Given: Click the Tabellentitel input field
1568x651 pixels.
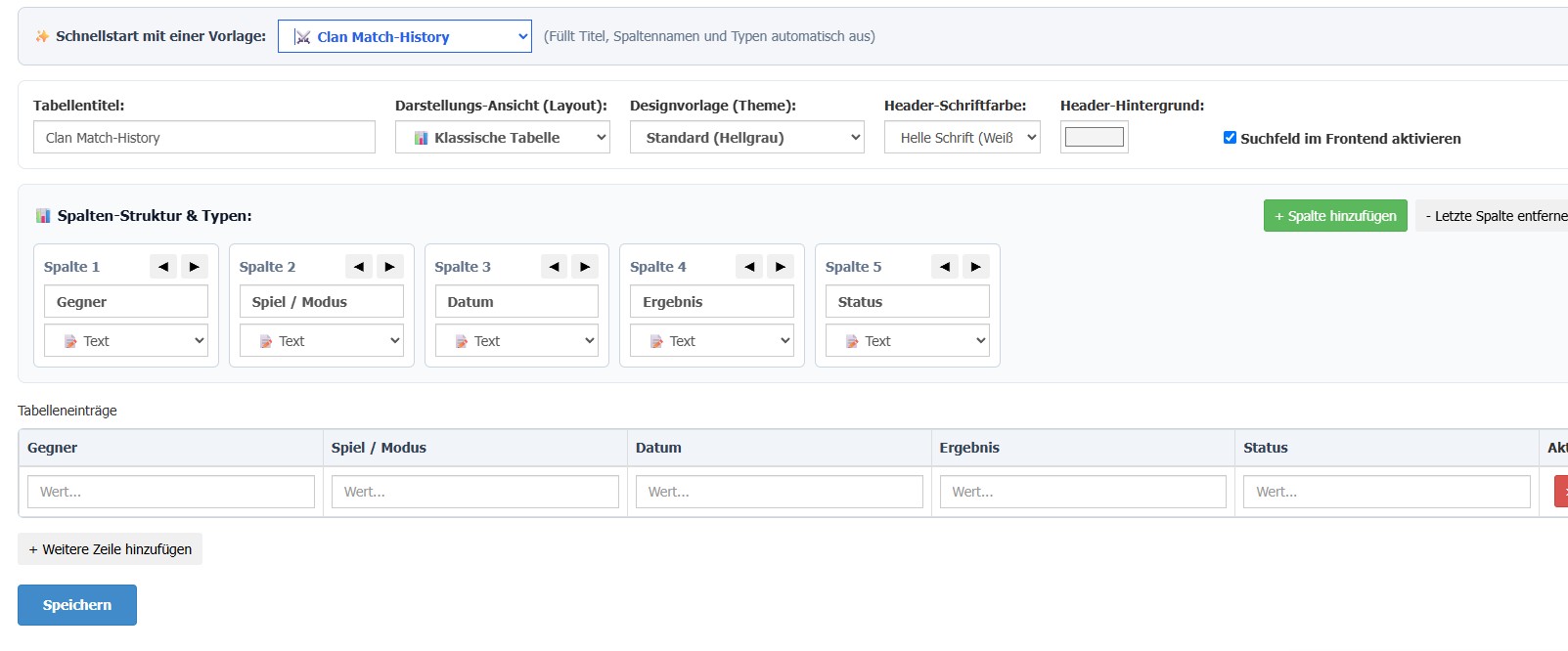Looking at the screenshot, I should (204, 137).
